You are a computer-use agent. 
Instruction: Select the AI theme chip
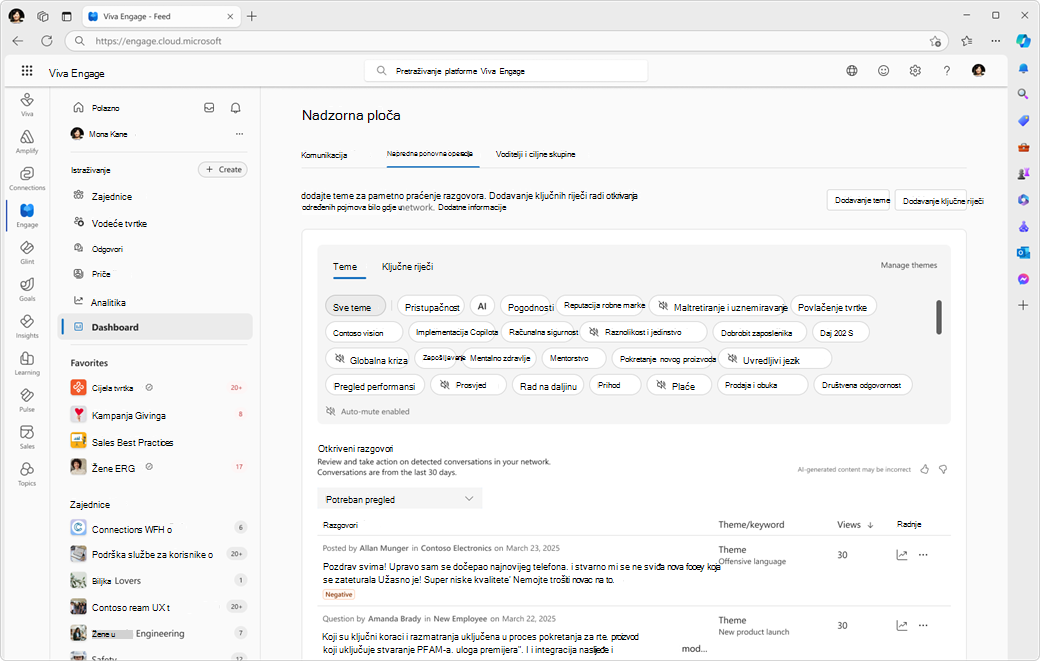point(482,306)
